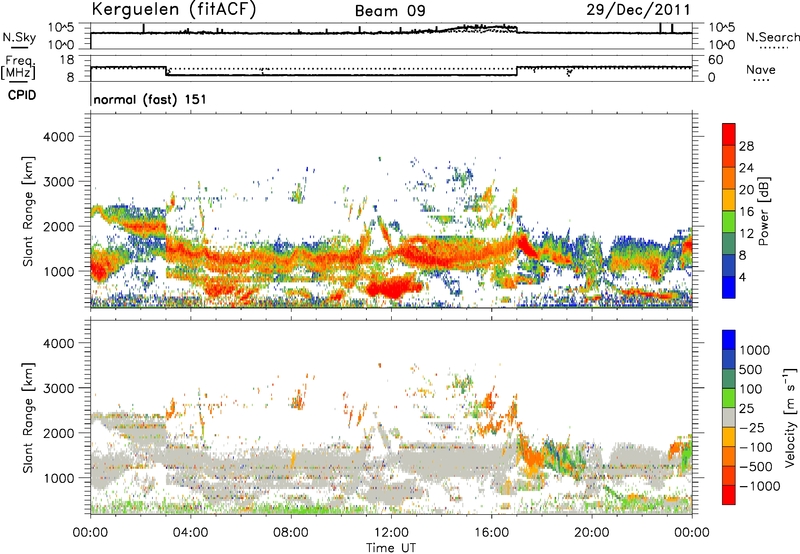Select the 'Nave' legend label

point(761,69)
